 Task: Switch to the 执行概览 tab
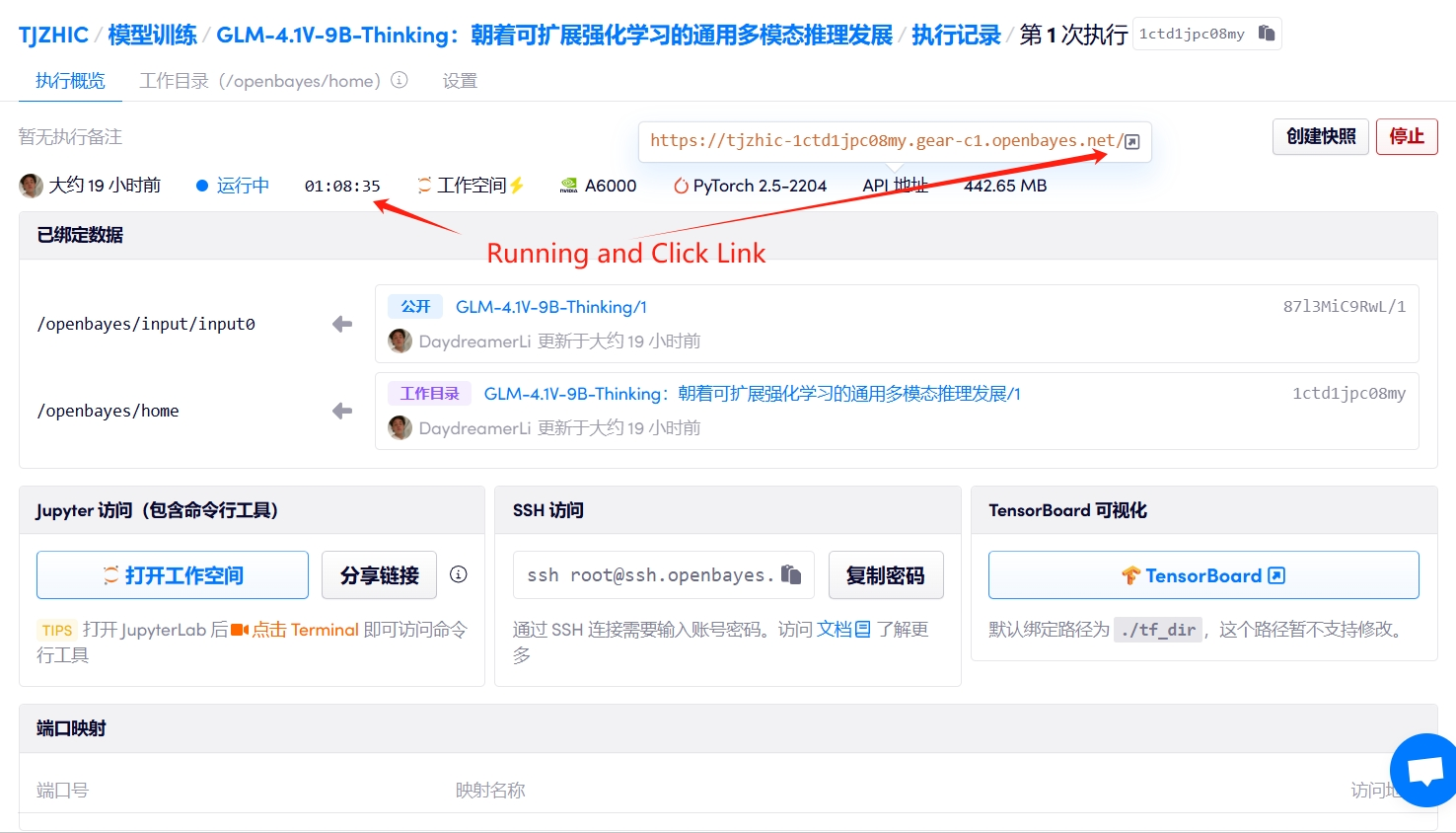[x=70, y=81]
